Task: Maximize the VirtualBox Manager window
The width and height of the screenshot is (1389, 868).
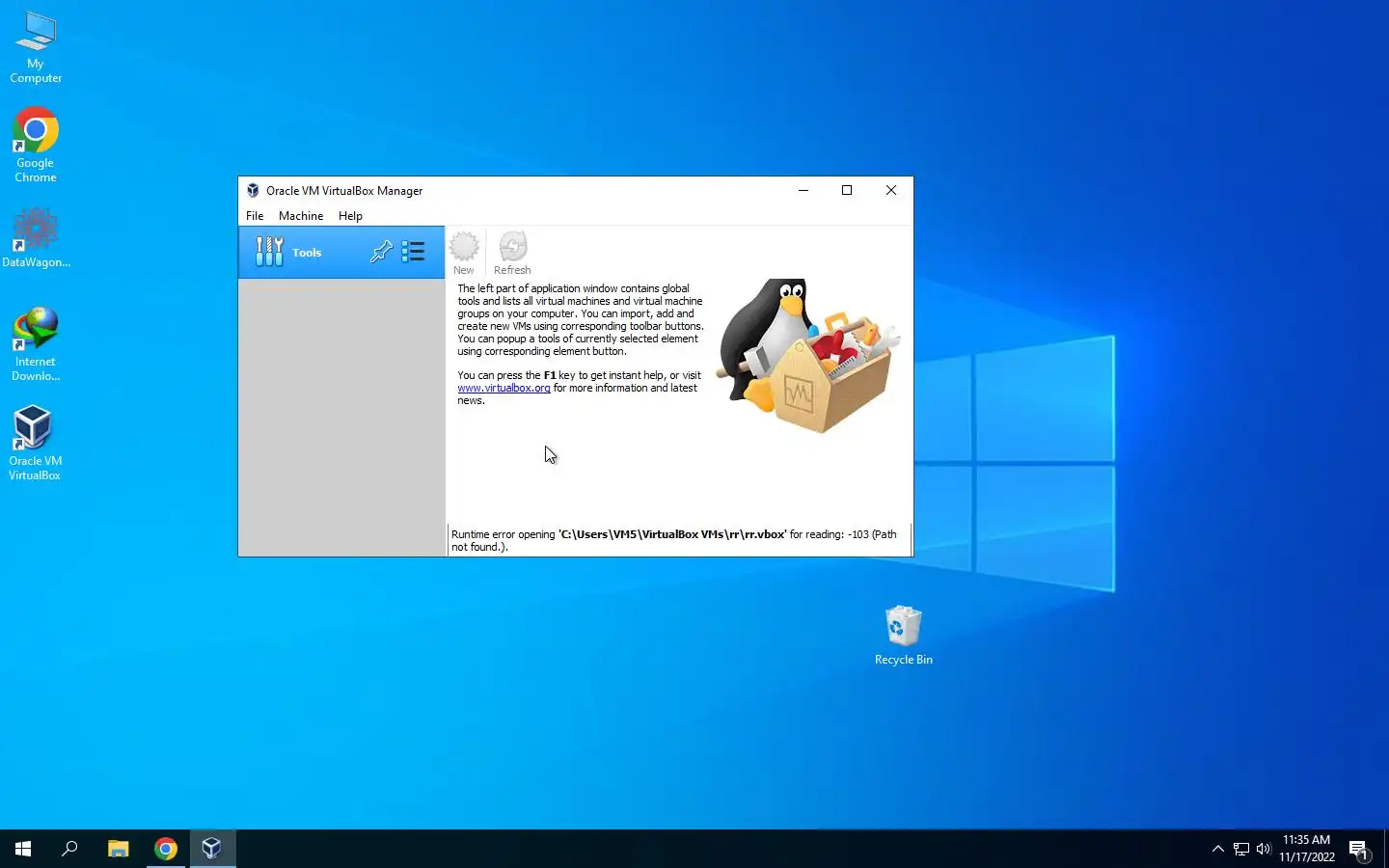Action: pos(847,190)
